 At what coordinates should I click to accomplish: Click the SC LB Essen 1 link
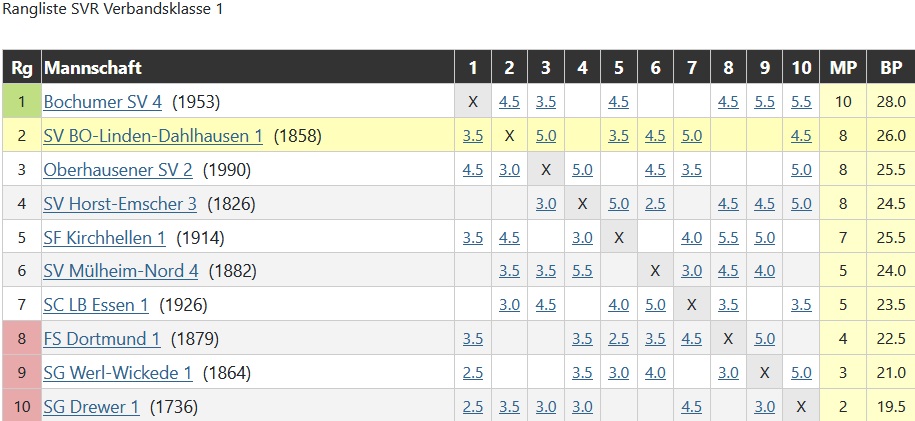tap(96, 305)
